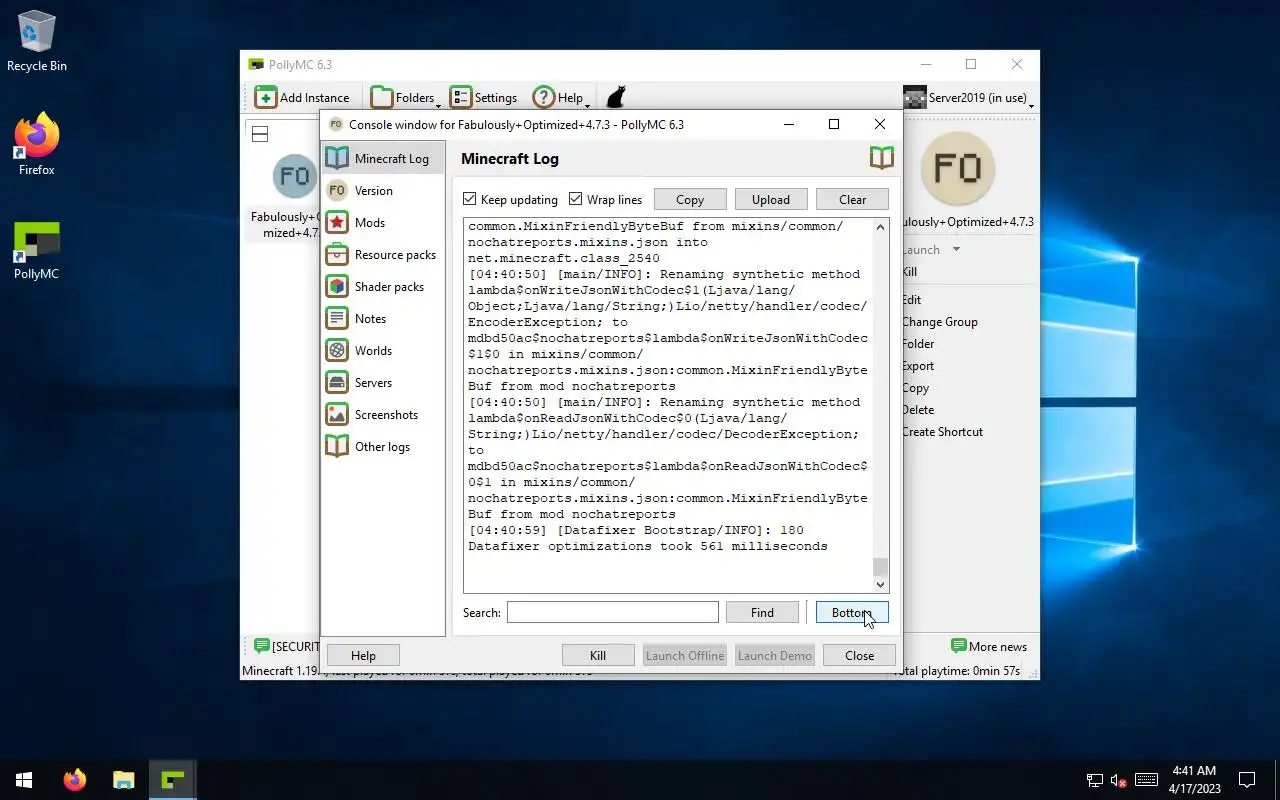Clear the Minecraft log

[852, 199]
